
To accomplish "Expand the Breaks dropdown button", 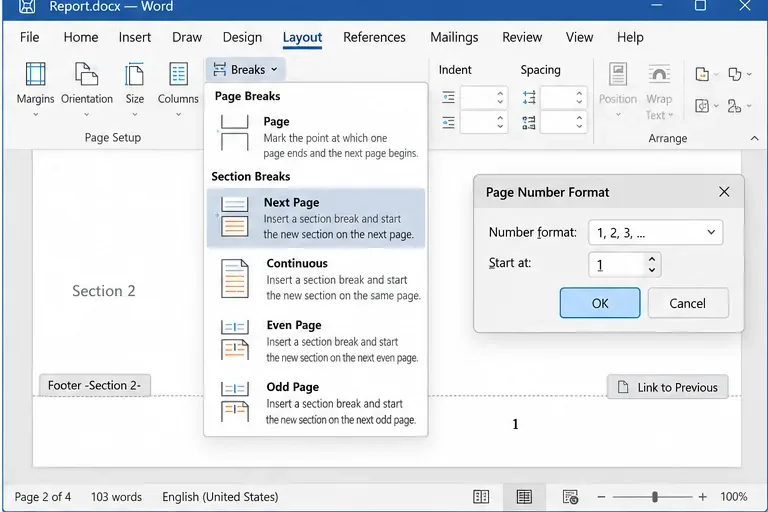I will [x=245, y=70].
